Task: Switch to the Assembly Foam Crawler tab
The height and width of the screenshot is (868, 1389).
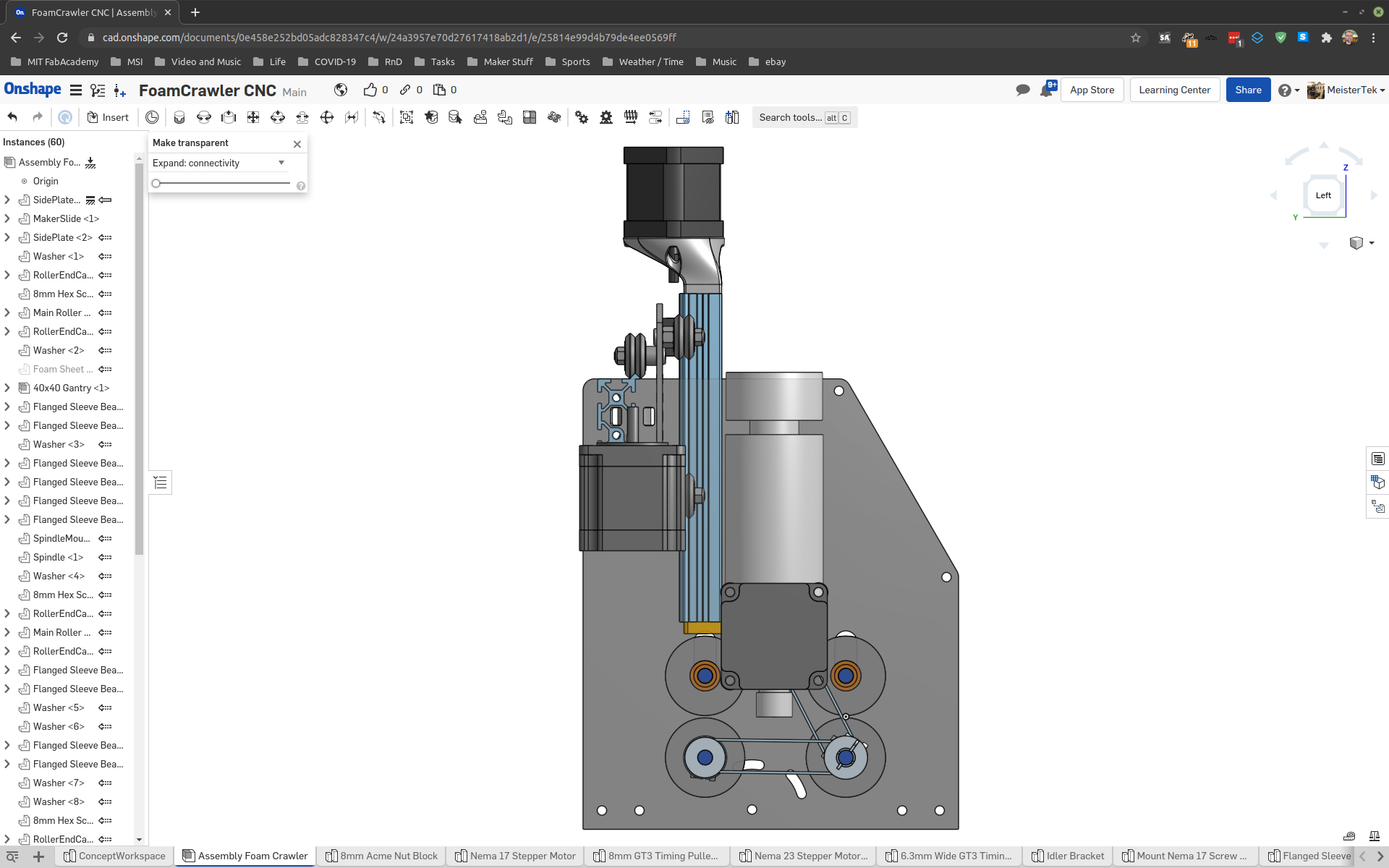Action: point(246,856)
